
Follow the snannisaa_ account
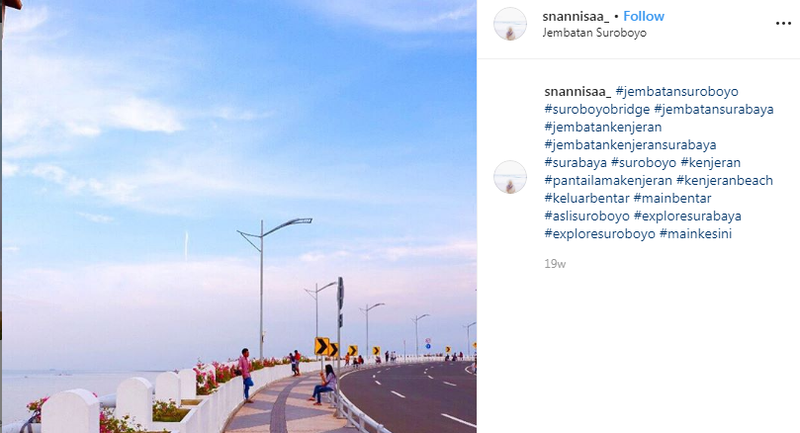[x=643, y=16]
